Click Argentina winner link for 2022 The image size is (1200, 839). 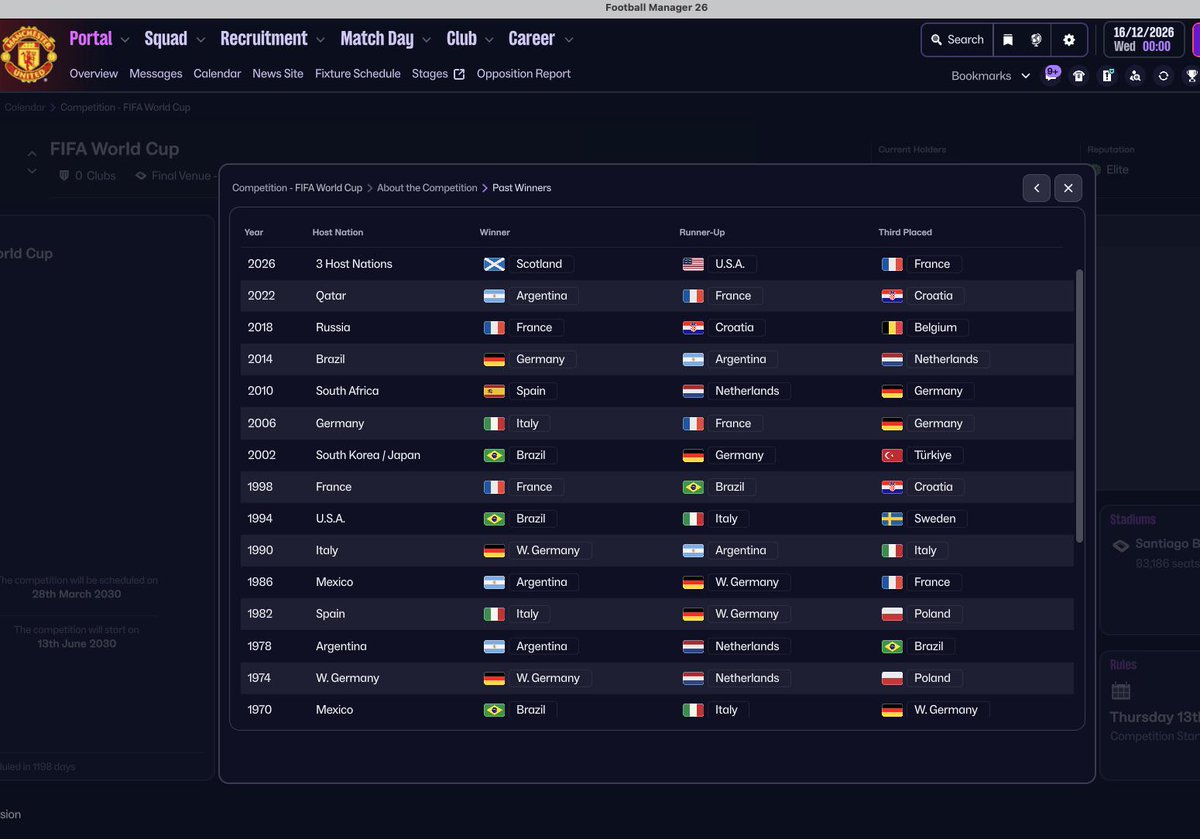point(541,296)
